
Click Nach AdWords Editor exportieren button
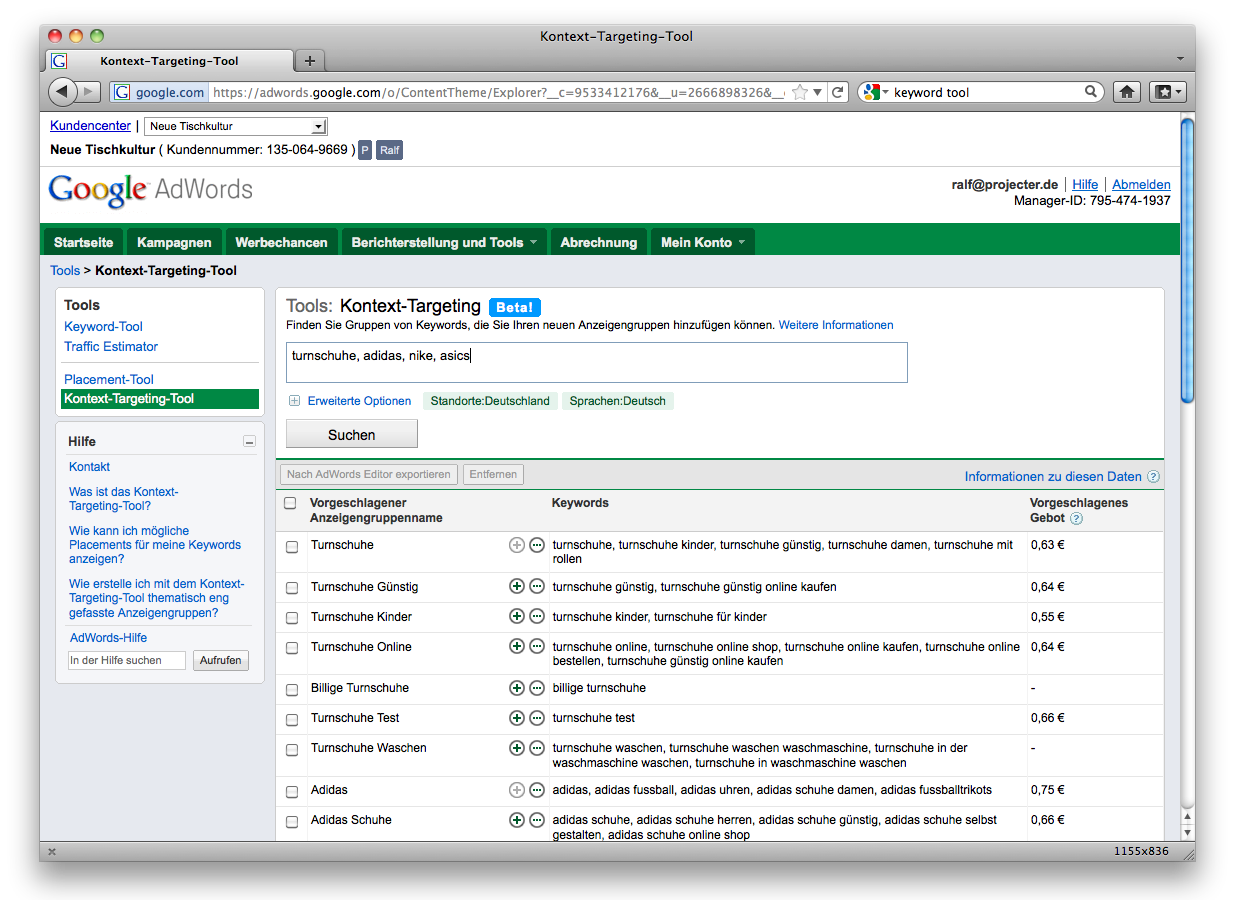click(368, 475)
